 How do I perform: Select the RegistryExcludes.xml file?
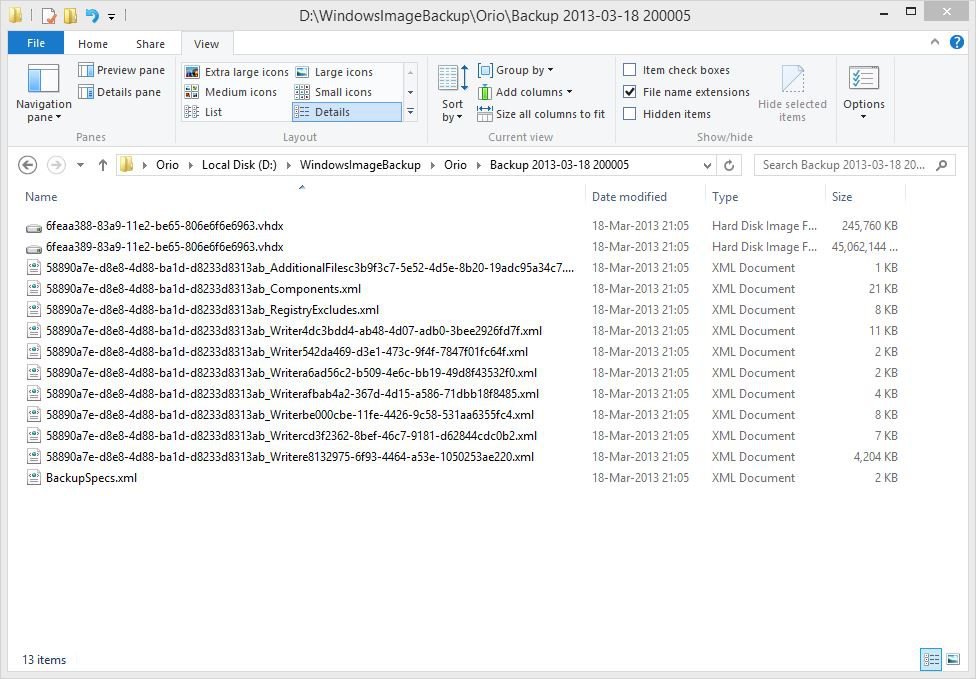[x=212, y=310]
